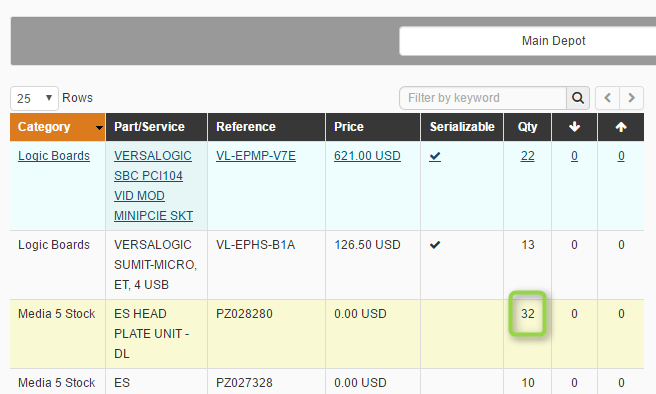Image resolution: width=656 pixels, height=394 pixels.
Task: Sort by the down-arrow column header
Action: point(574,127)
